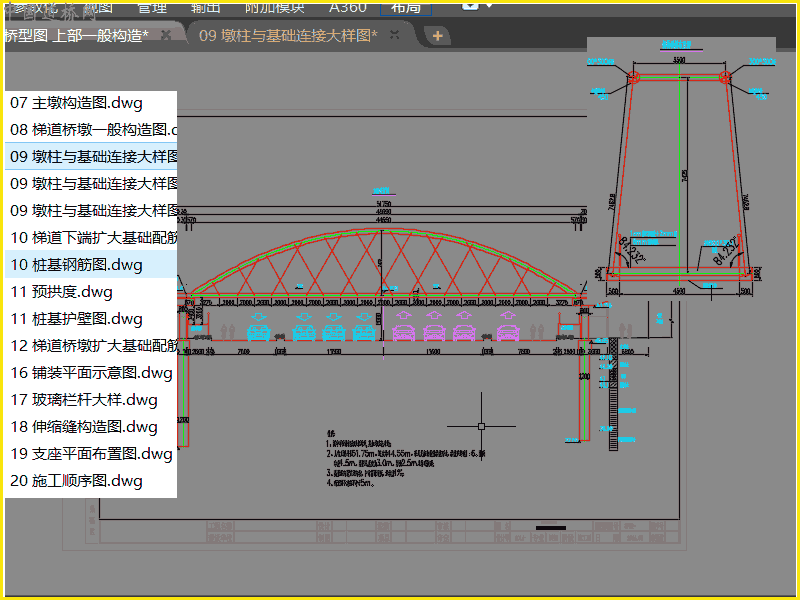Activate the 09 墩柱与基础连接大样图 file tab
800x600 pixels.
point(287,36)
